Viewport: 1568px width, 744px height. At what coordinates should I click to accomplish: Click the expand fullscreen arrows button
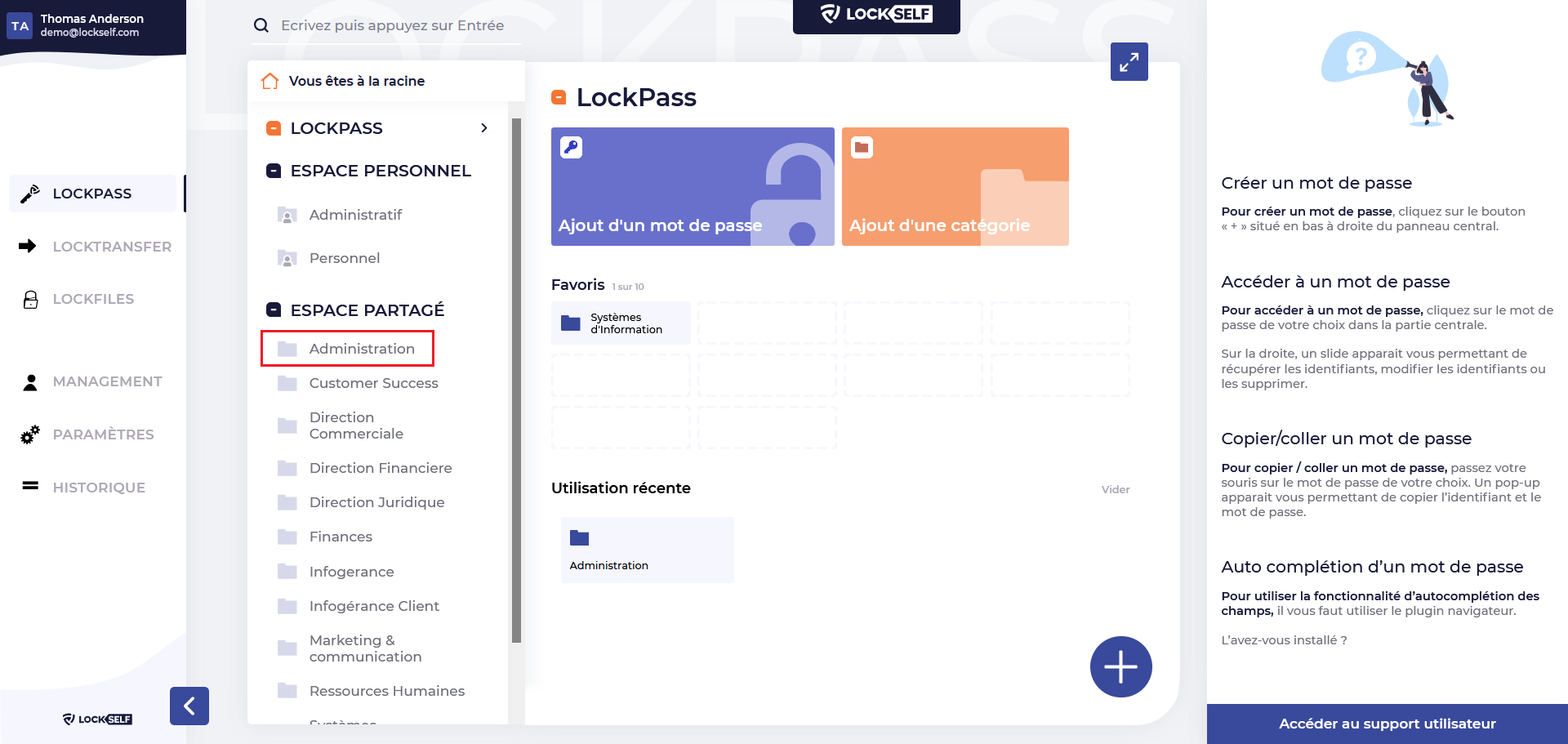coord(1129,61)
